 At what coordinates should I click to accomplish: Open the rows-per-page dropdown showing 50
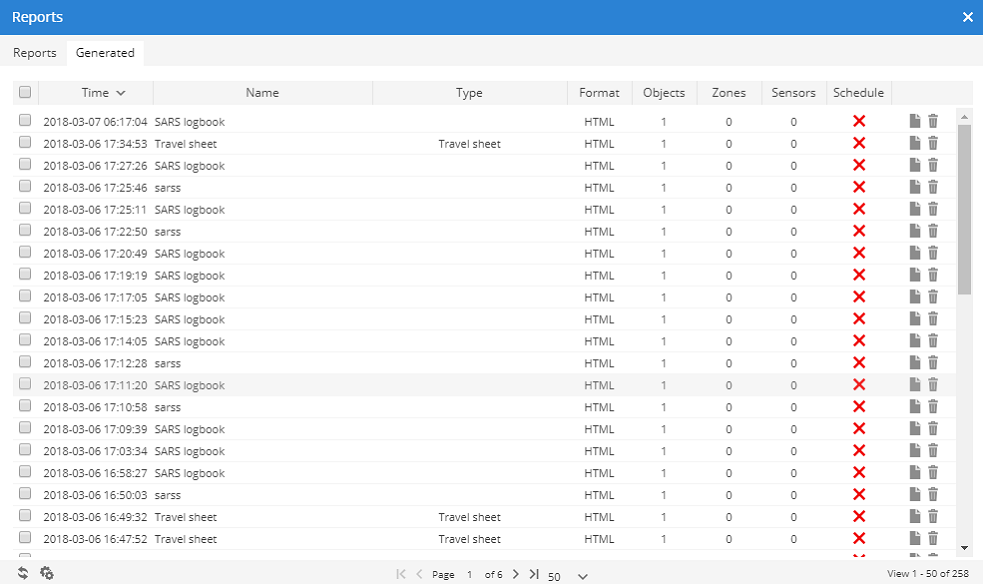[568, 576]
